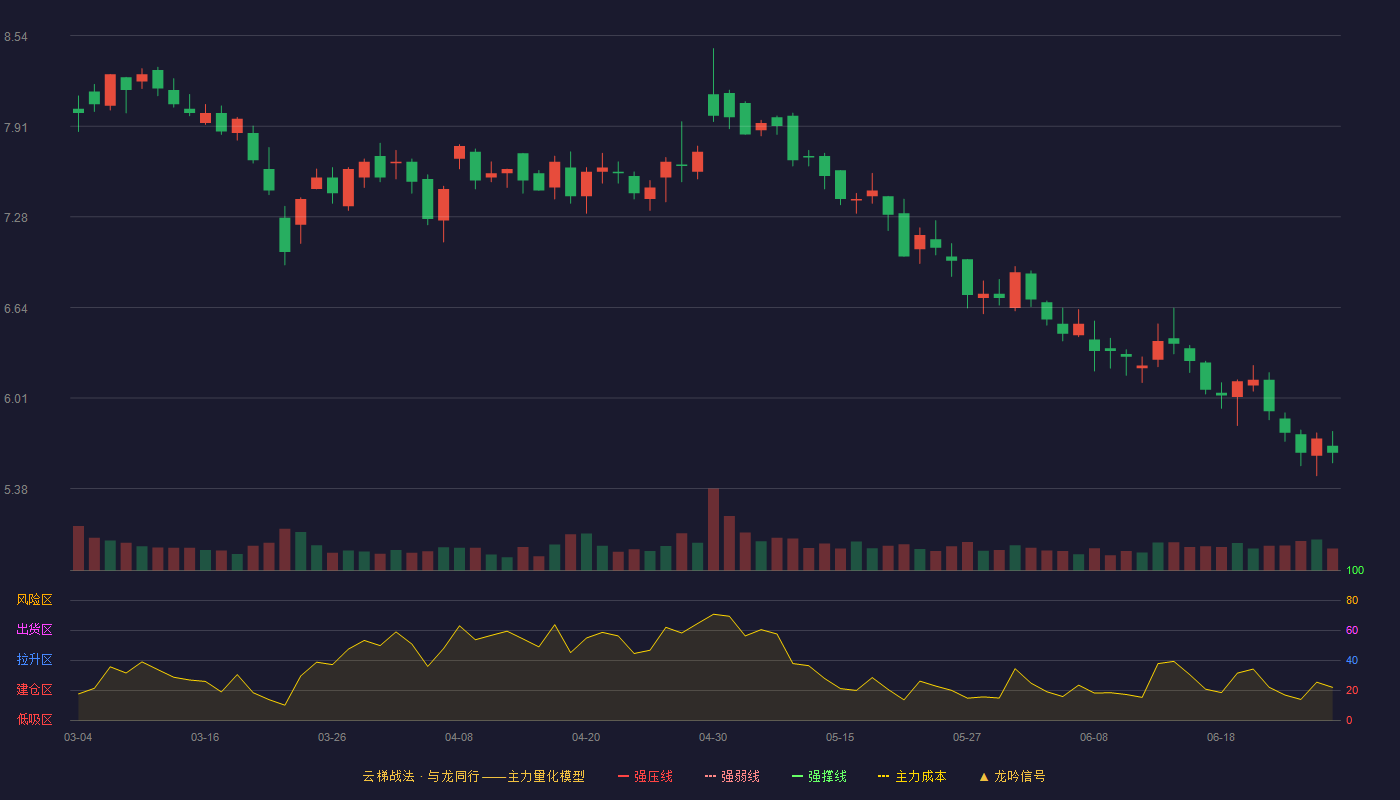Image resolution: width=1400 pixels, height=800 pixels.
Task: Click the 7.91 price axis label
Action: [x=15, y=128]
